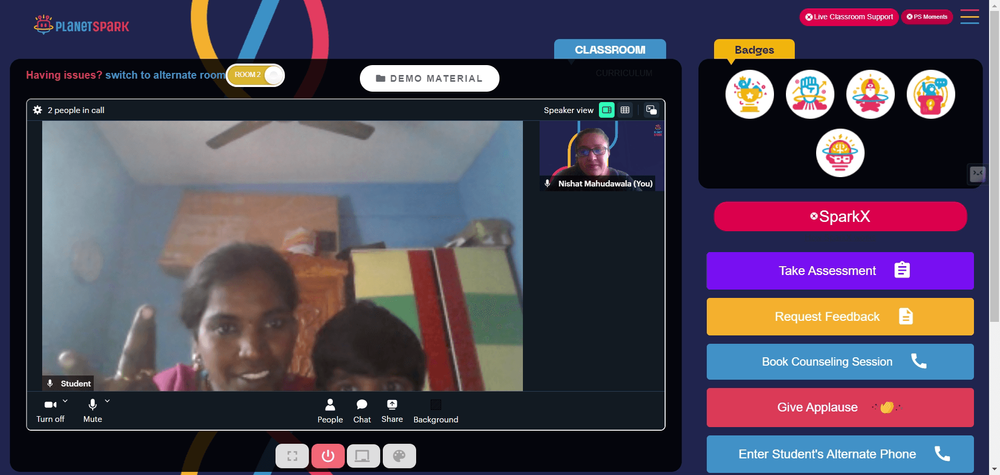1000x475 pixels.
Task: Click Give Applause button
Action: tap(840, 407)
